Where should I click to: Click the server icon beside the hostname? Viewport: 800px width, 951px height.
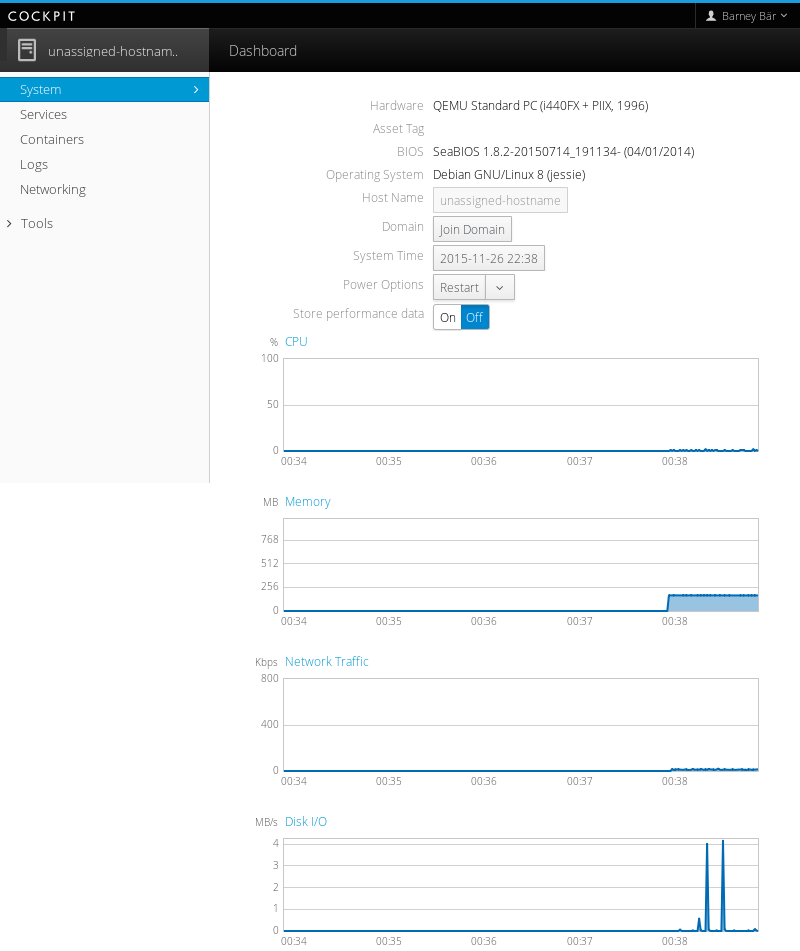(x=27, y=50)
